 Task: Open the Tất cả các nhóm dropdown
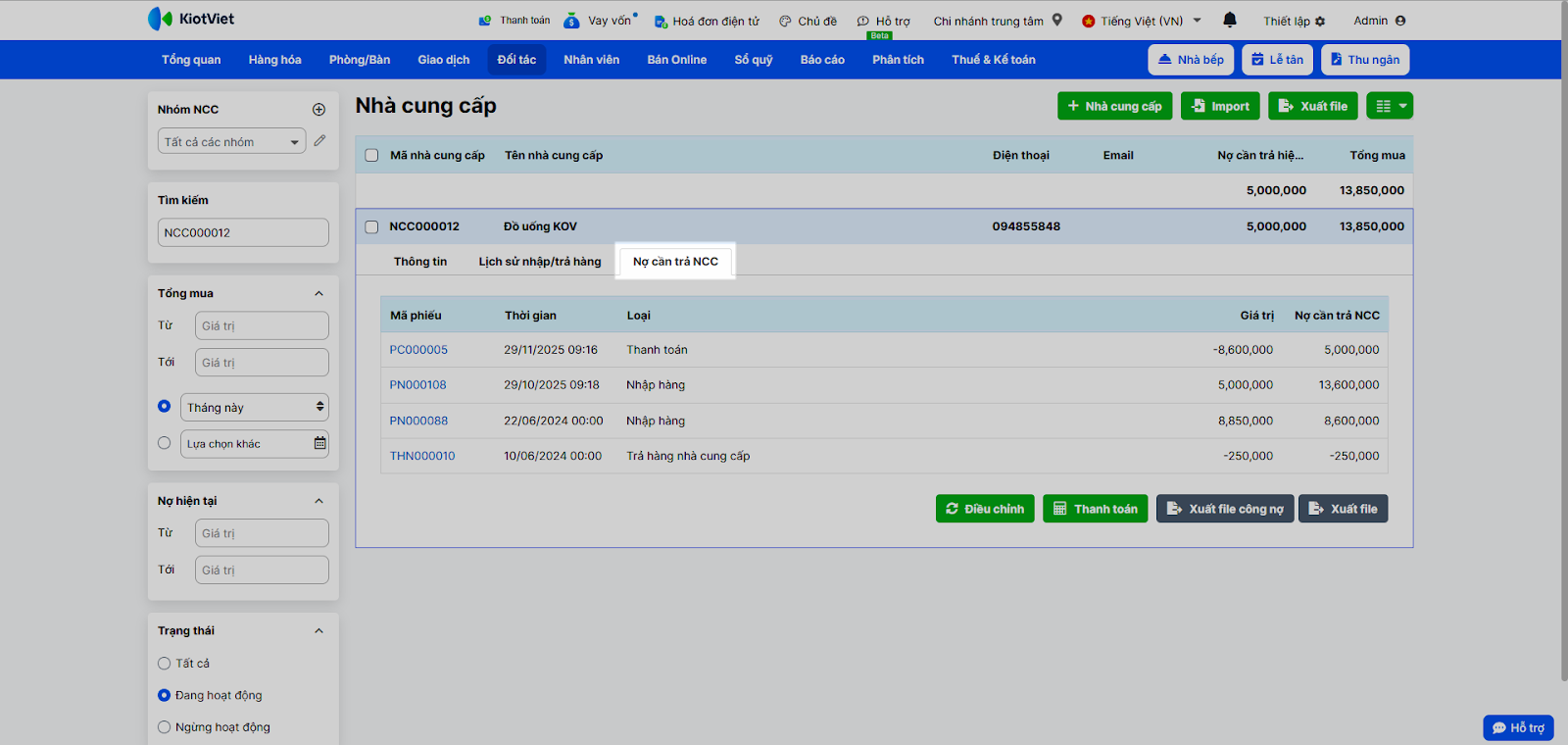pos(231,142)
